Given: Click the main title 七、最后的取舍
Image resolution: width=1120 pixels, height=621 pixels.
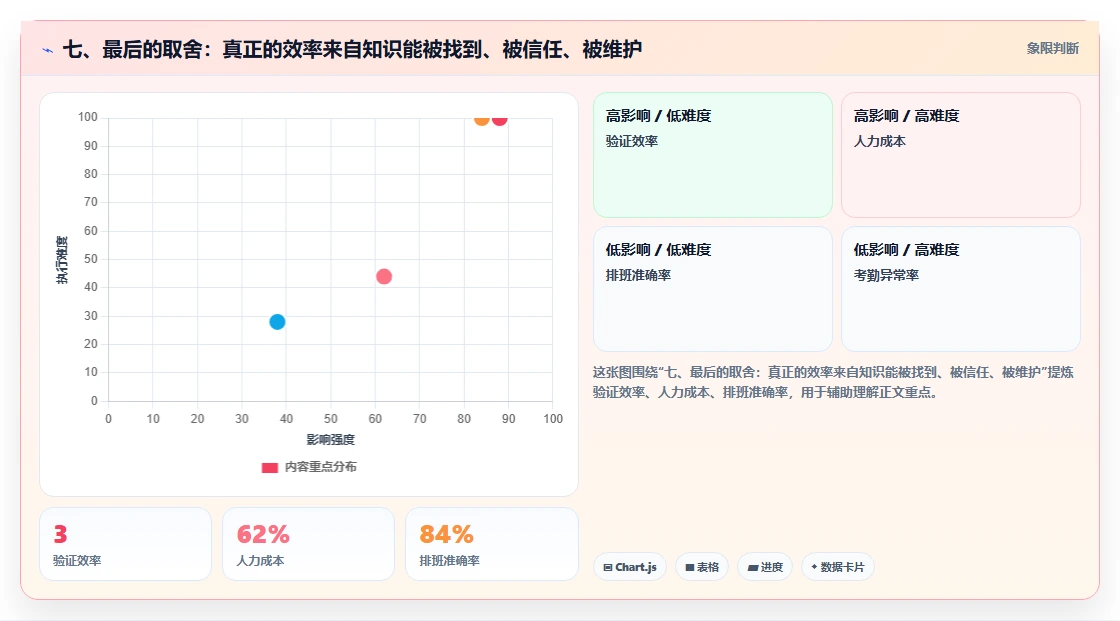Looking at the screenshot, I should [x=352, y=49].
